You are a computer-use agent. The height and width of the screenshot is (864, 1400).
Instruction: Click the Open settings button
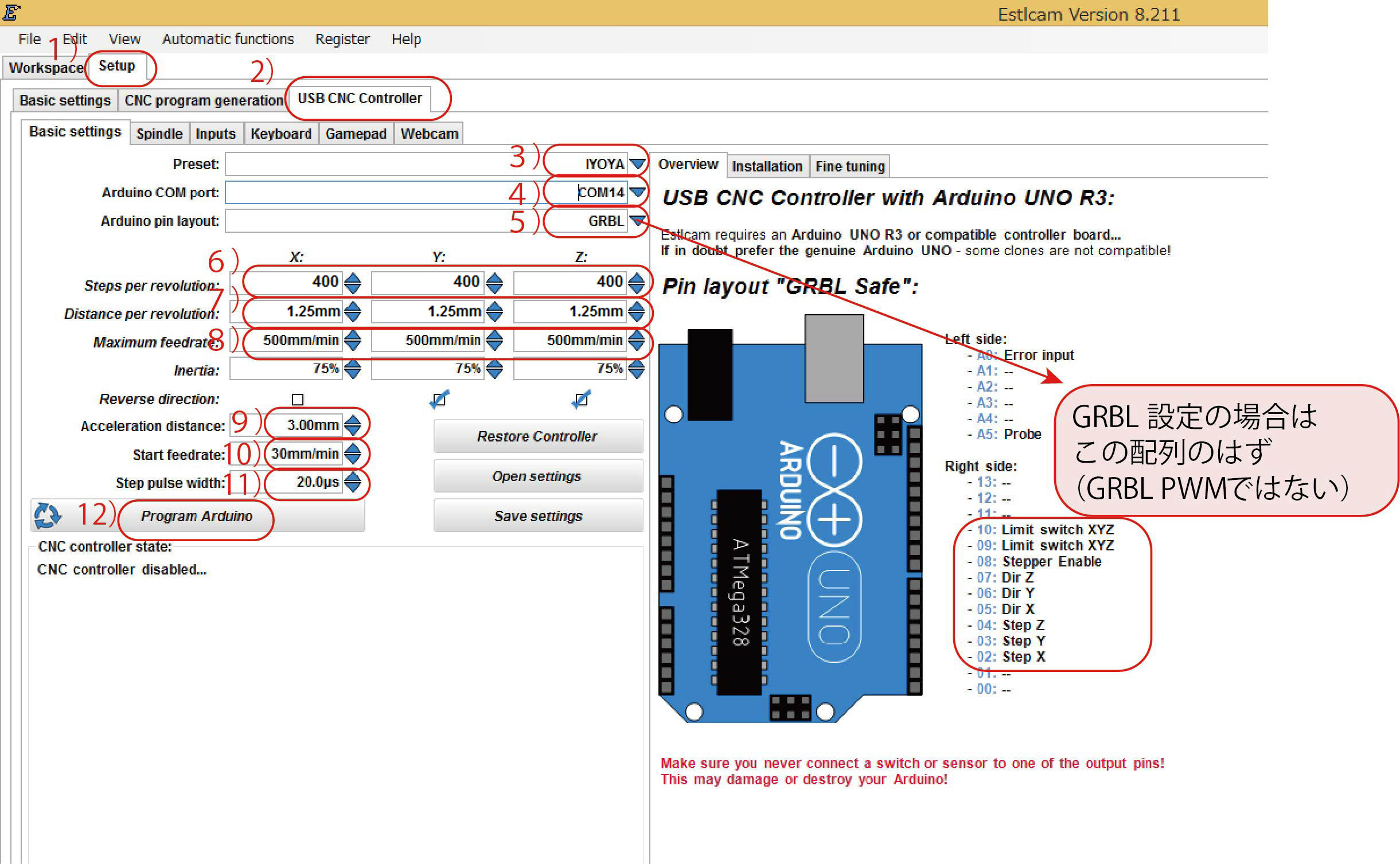coord(538,476)
